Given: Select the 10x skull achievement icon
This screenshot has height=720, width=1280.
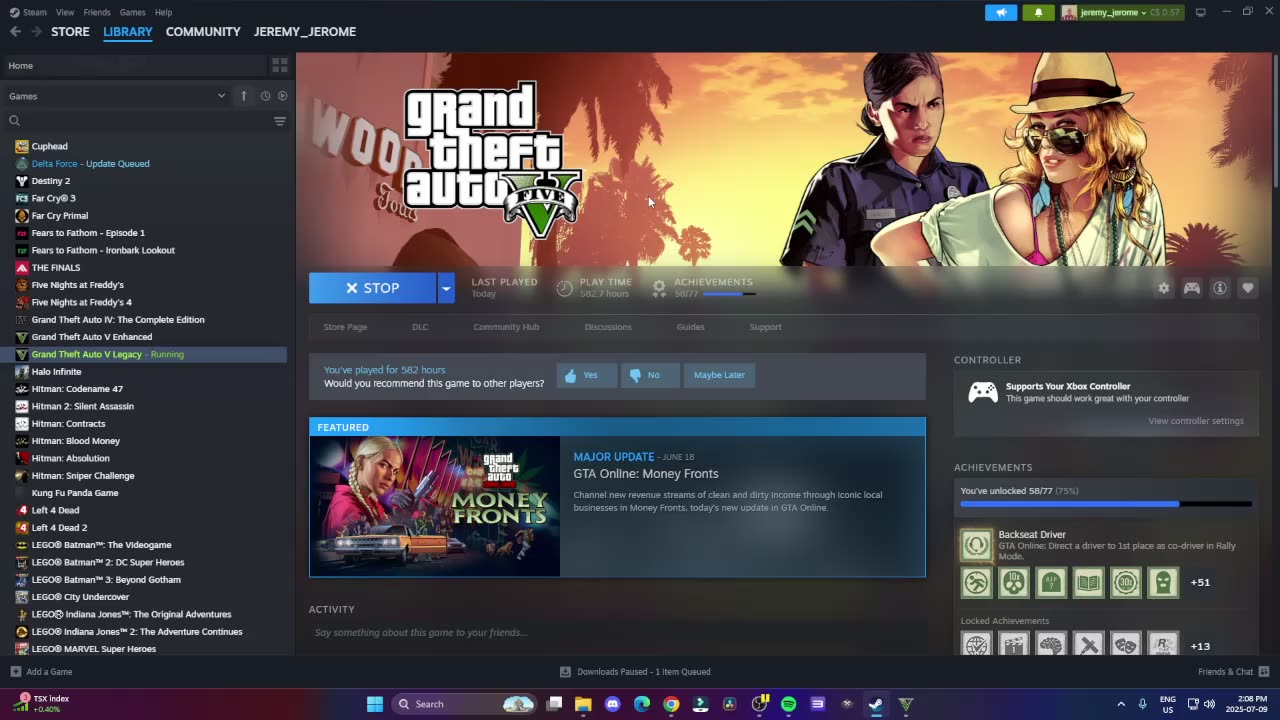Looking at the screenshot, I should (1014, 582).
